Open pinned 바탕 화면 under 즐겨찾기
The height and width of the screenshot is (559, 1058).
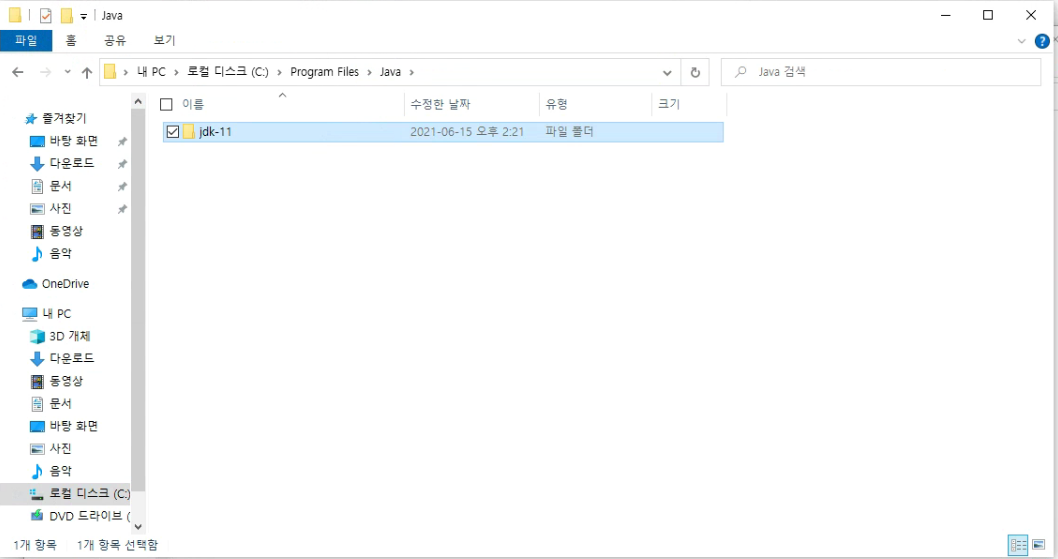point(74,140)
